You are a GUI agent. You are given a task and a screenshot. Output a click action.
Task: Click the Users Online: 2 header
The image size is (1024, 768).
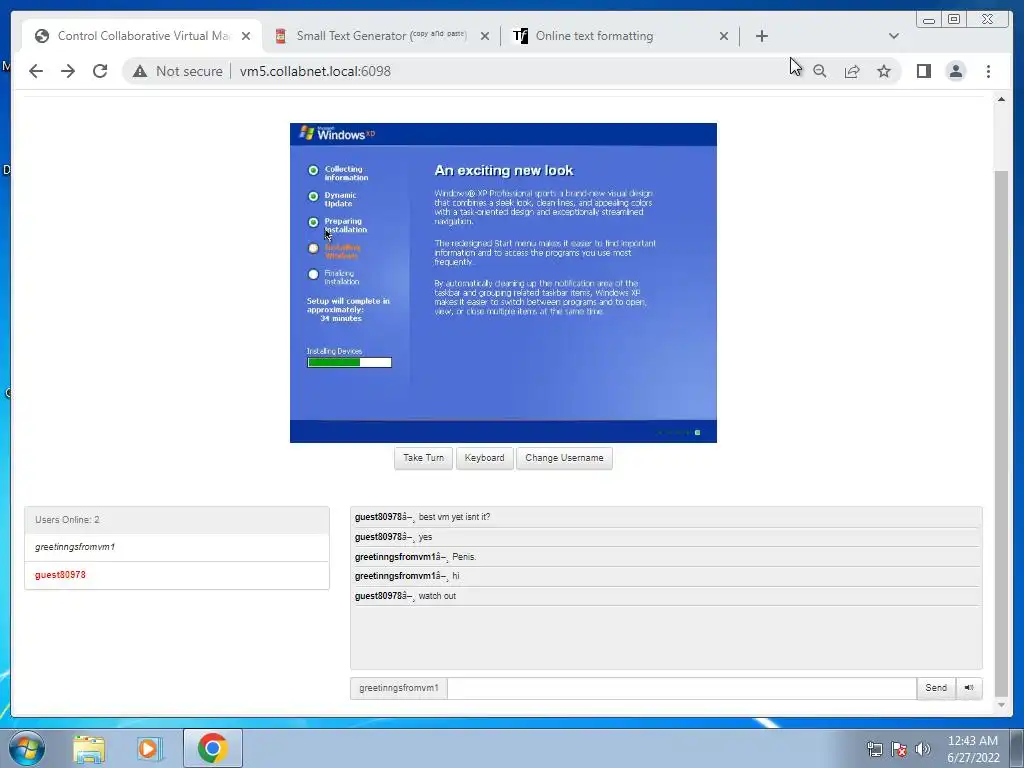tap(177, 520)
